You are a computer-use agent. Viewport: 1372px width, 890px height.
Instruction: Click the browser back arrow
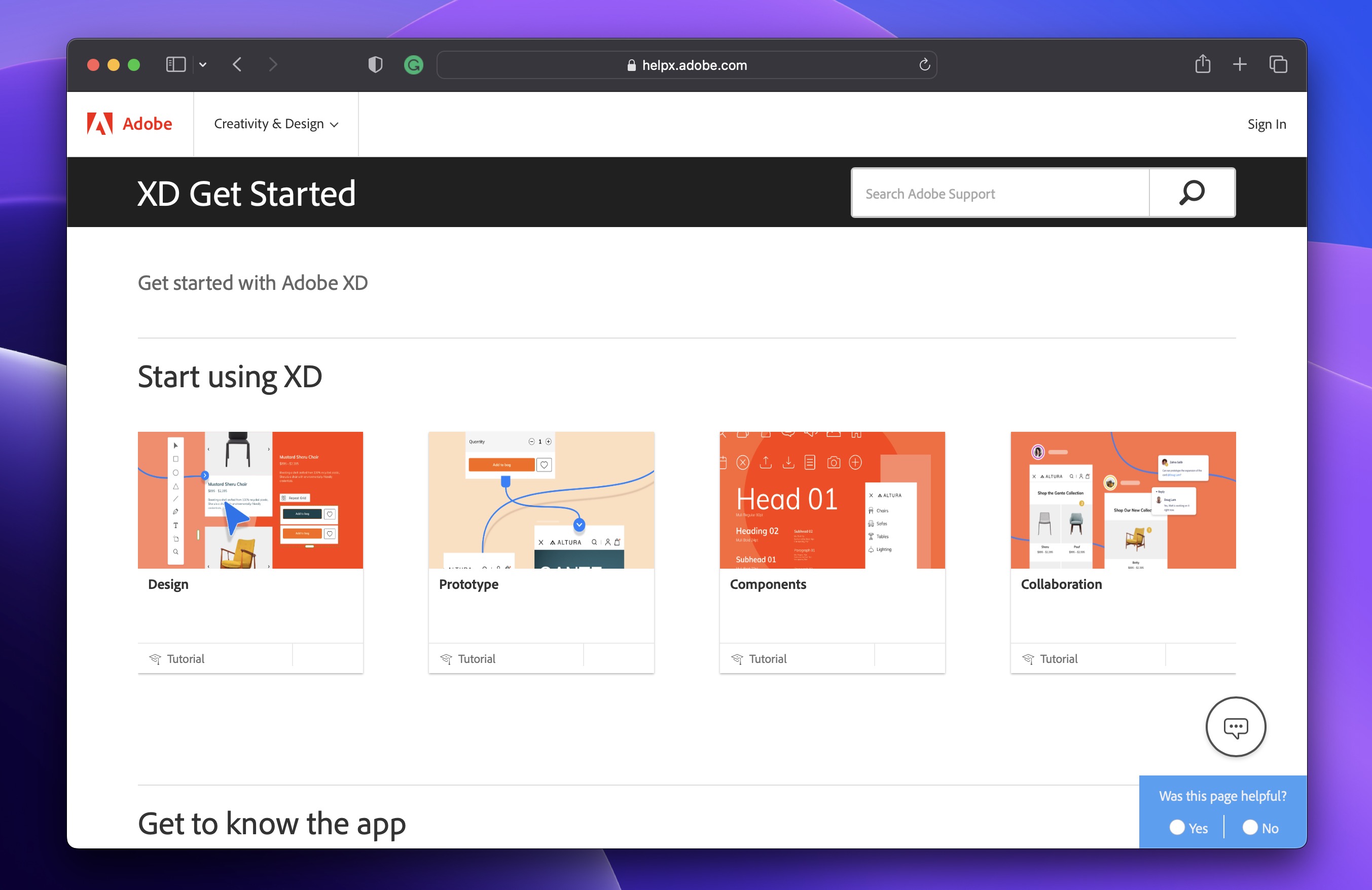click(237, 64)
